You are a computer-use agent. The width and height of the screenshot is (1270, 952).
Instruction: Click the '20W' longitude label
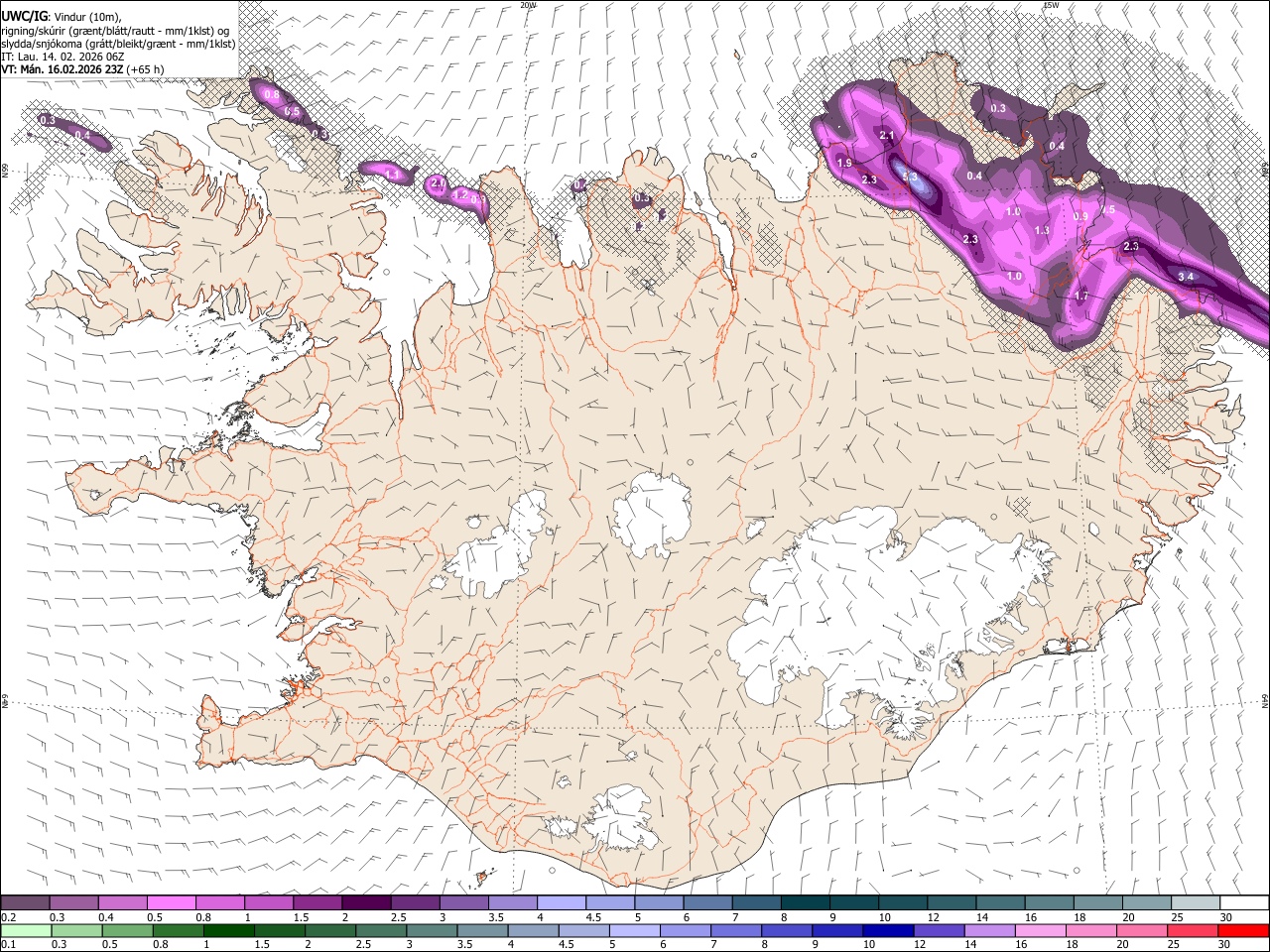pos(528,5)
